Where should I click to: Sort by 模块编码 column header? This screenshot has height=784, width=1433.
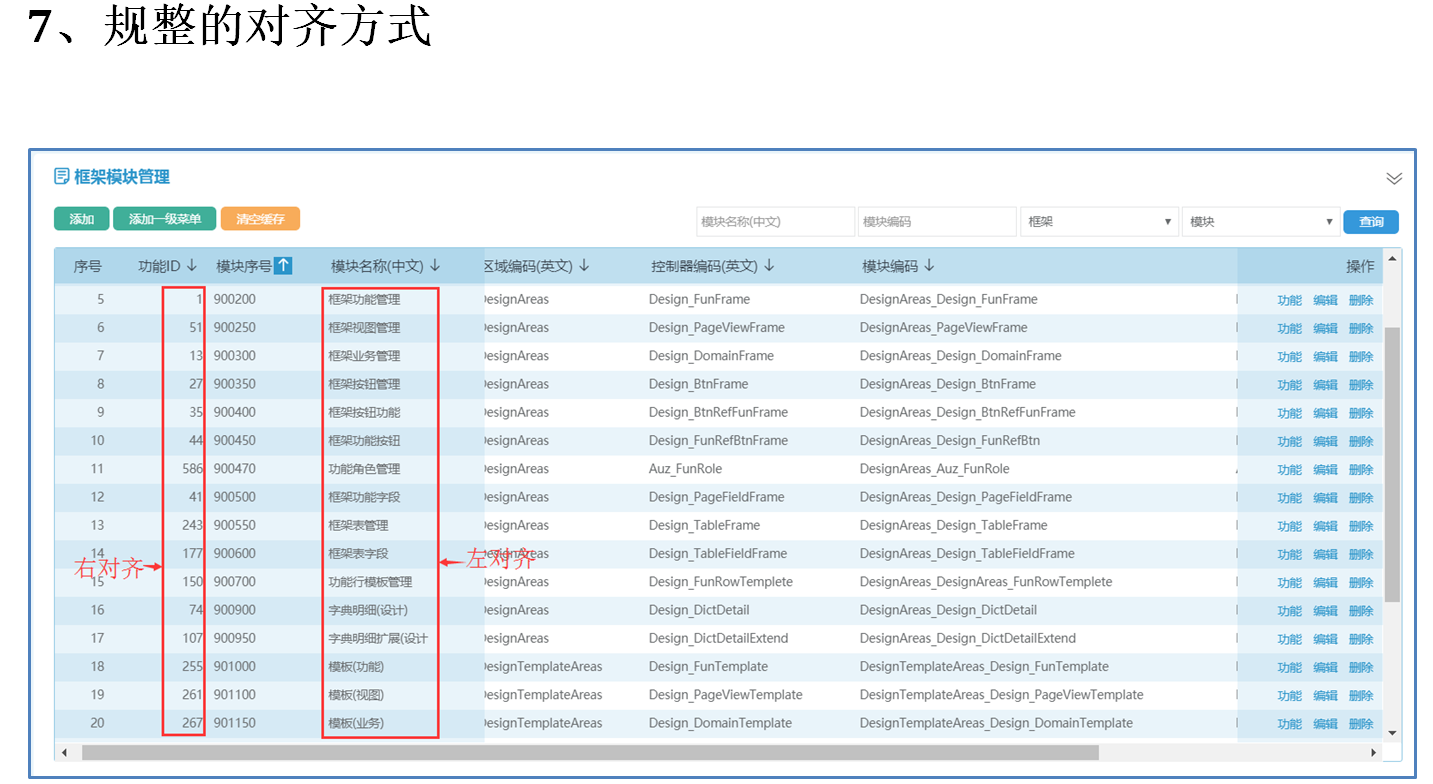899,266
